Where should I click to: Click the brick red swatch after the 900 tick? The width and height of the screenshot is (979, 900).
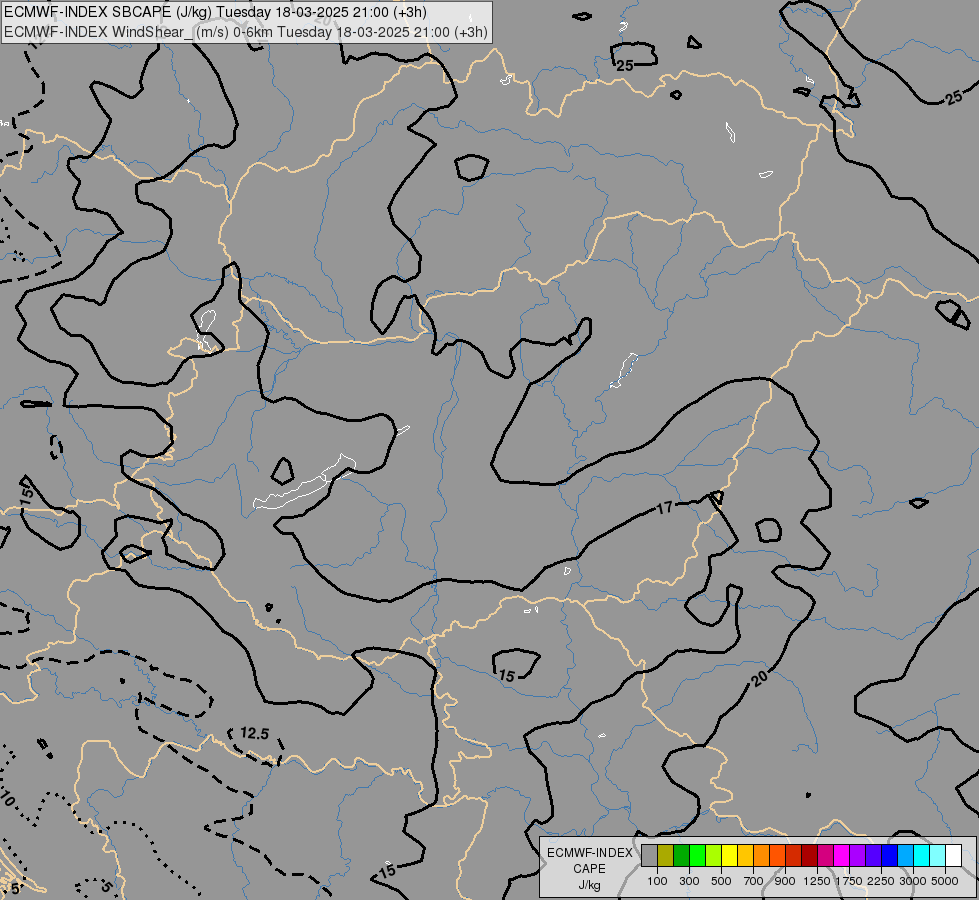794,856
